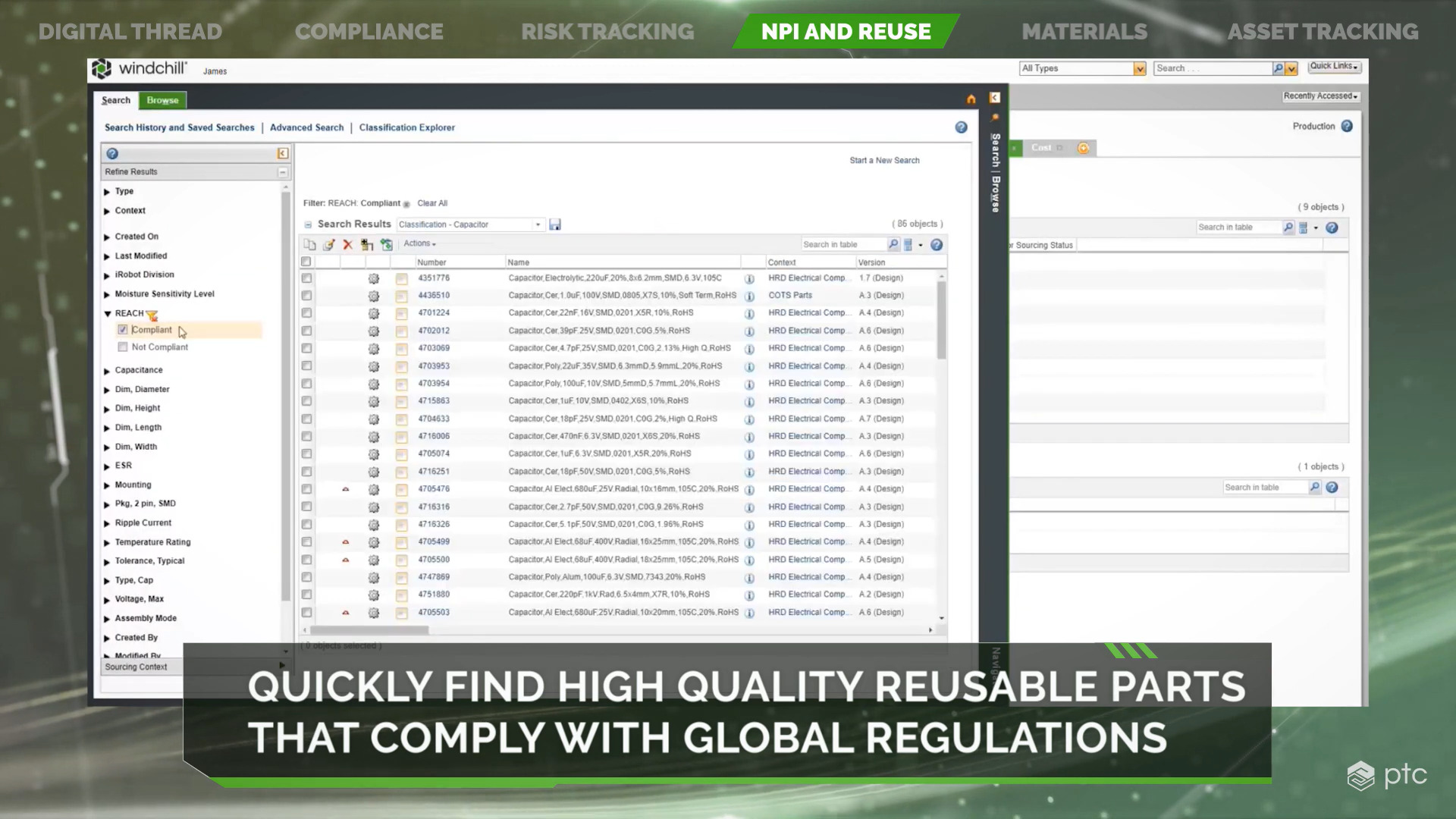Expand the Temperature Rating filter
The width and height of the screenshot is (1456, 819).
pos(107,543)
